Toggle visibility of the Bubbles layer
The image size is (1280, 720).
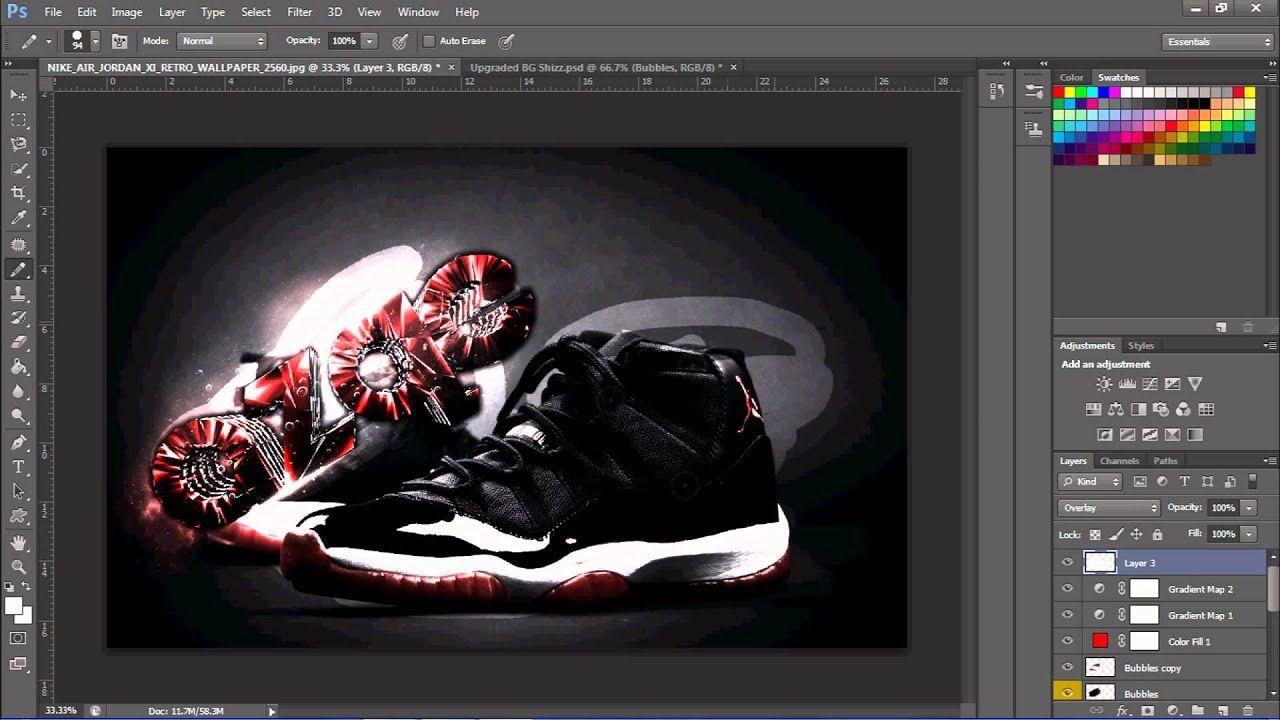click(x=1067, y=693)
